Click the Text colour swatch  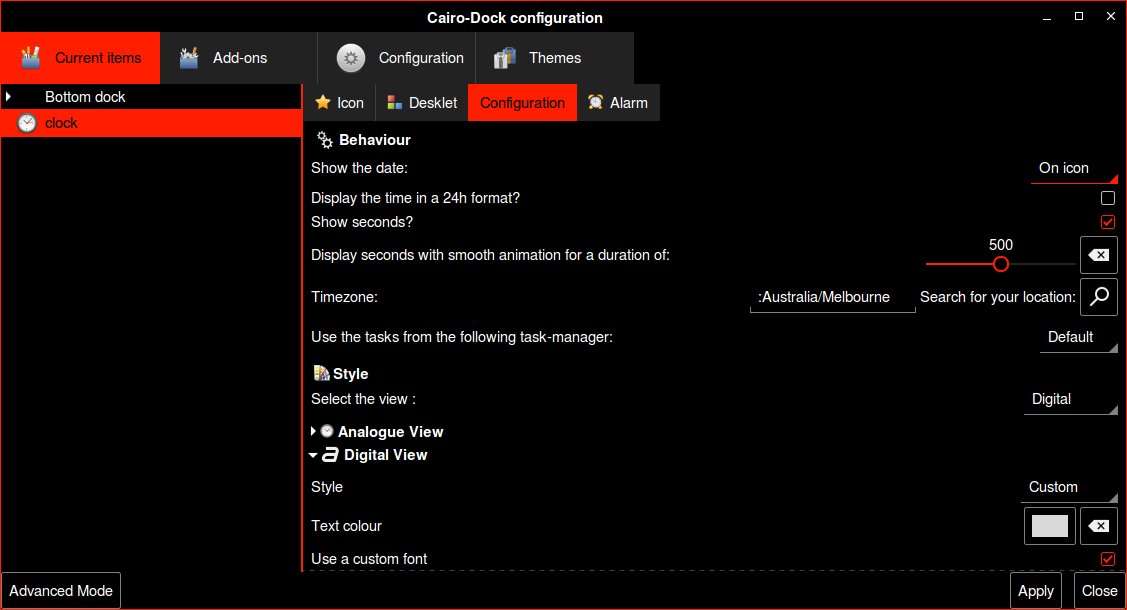[1050, 526]
